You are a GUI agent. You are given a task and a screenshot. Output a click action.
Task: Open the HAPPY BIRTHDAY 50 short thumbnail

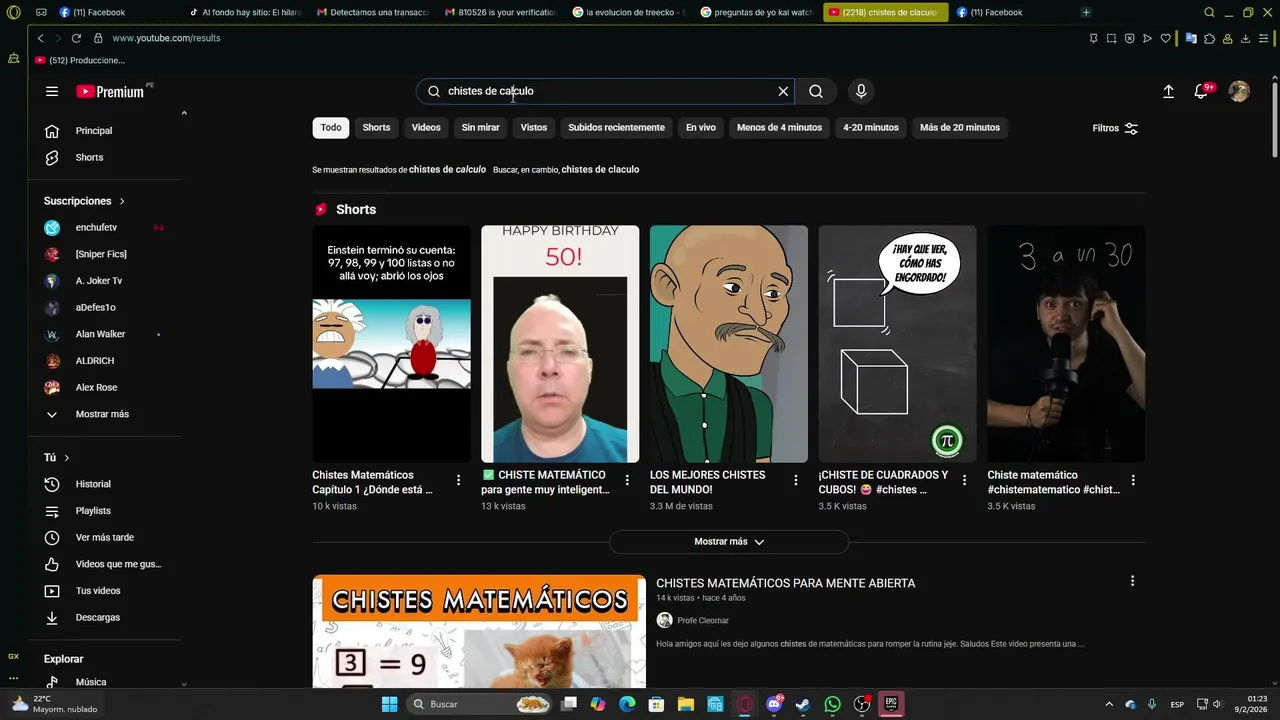pyautogui.click(x=560, y=344)
